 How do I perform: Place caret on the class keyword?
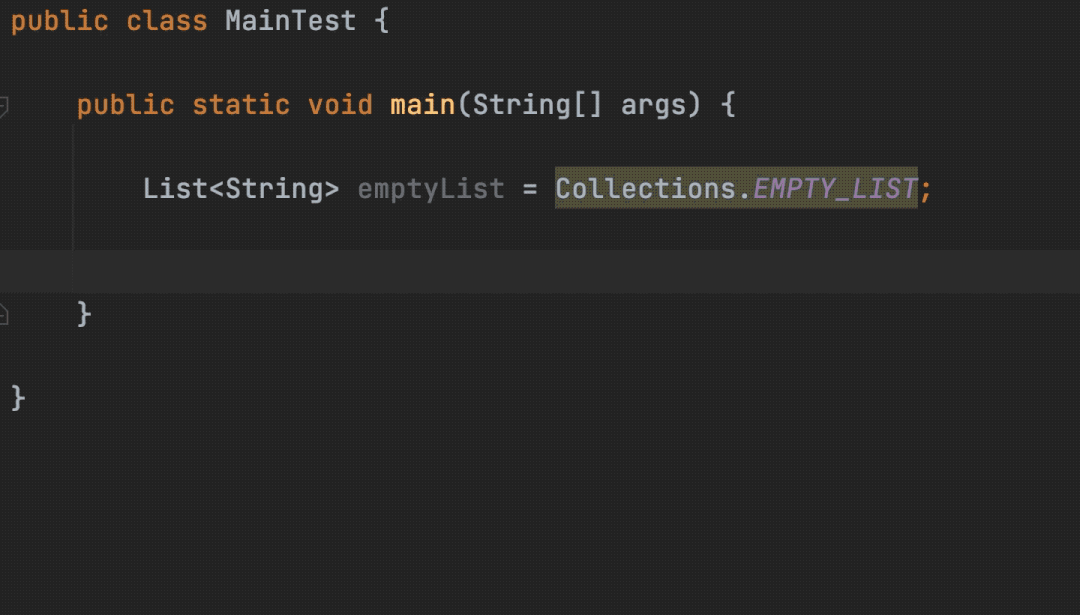point(167,21)
